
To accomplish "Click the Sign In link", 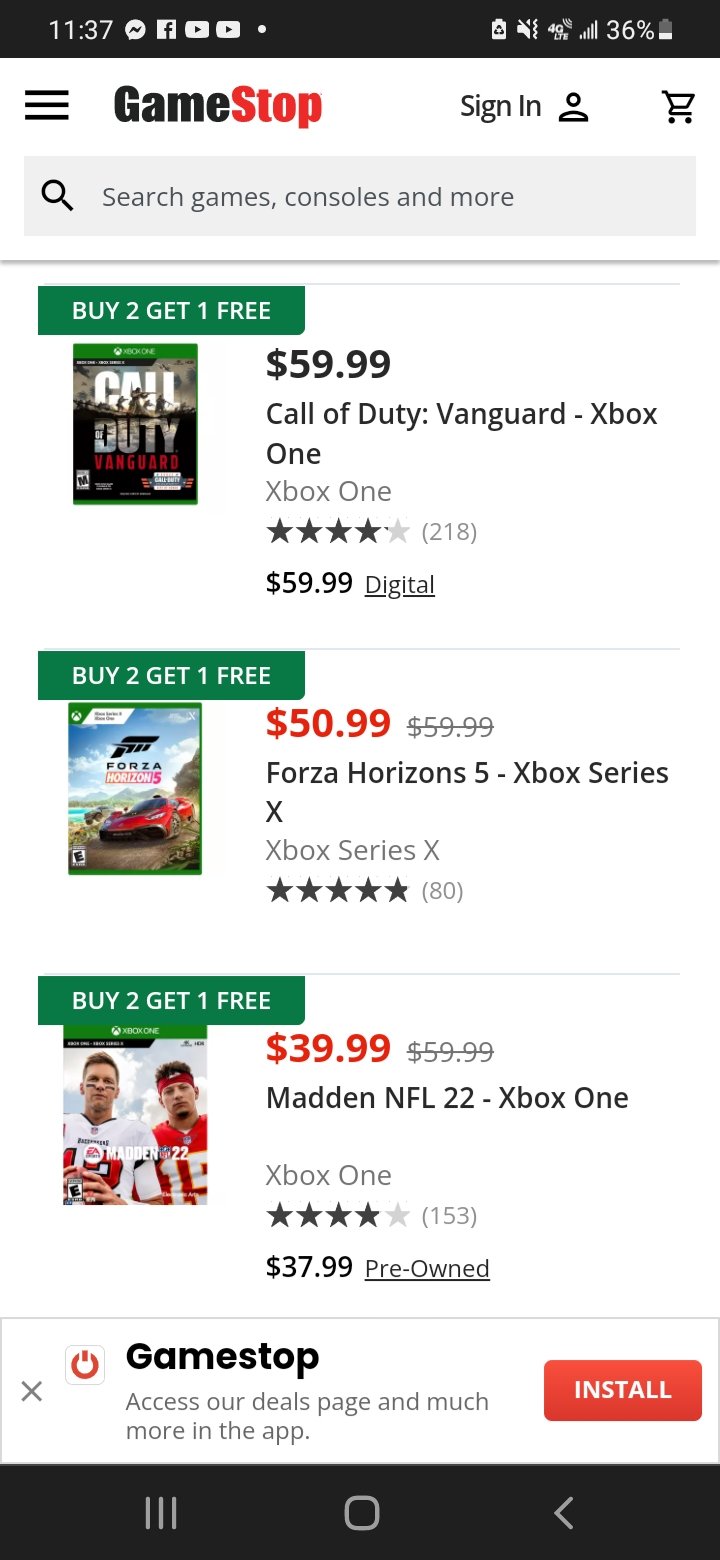I will [x=500, y=107].
